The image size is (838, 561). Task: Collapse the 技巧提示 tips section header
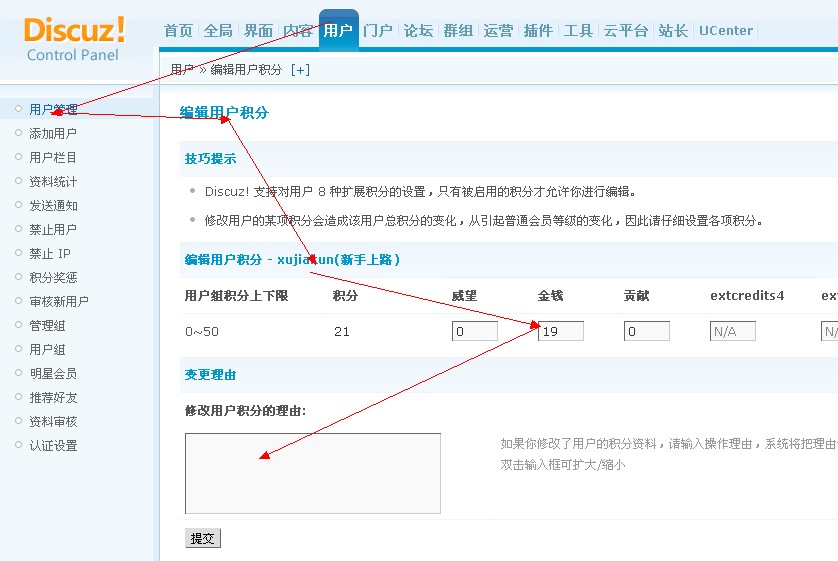[x=211, y=159]
